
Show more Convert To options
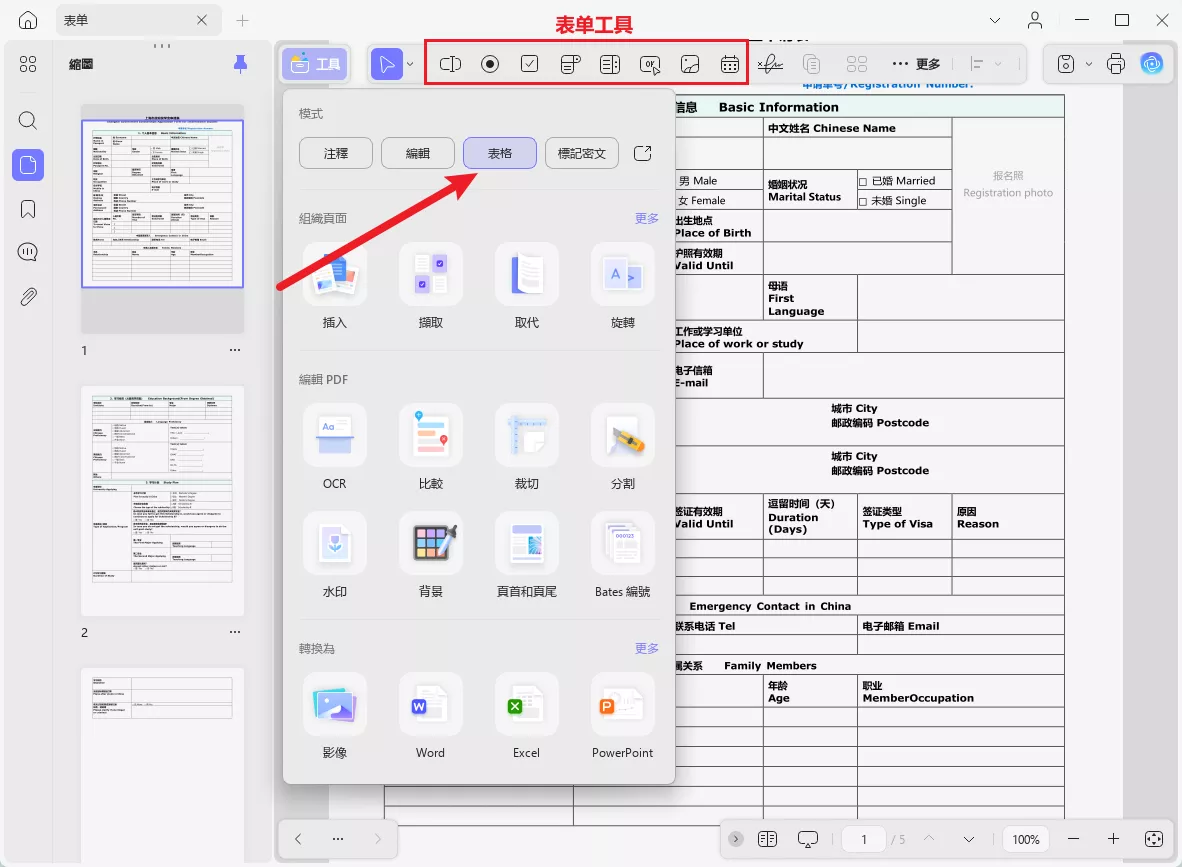tap(647, 648)
